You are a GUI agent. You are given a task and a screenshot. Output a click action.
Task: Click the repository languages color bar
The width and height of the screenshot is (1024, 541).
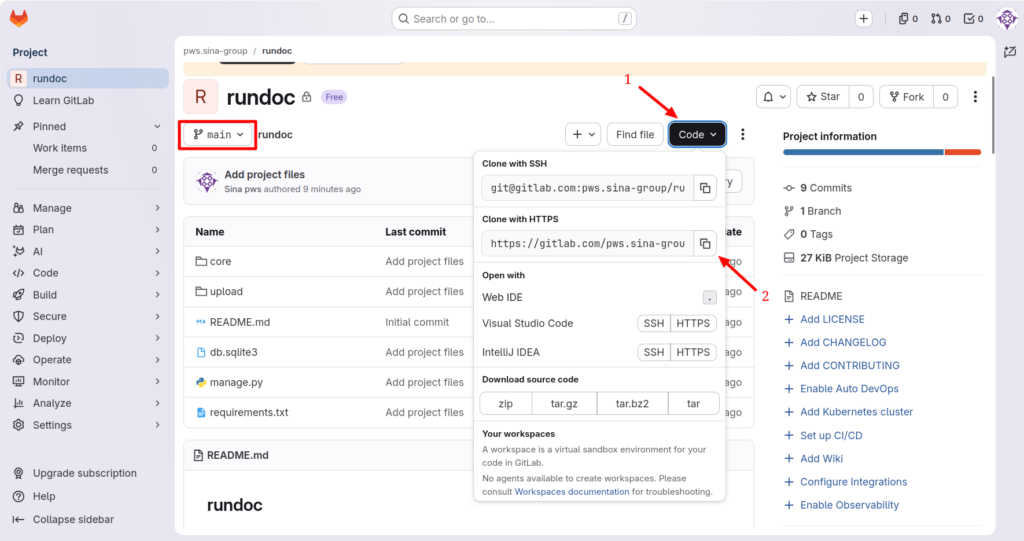882,152
